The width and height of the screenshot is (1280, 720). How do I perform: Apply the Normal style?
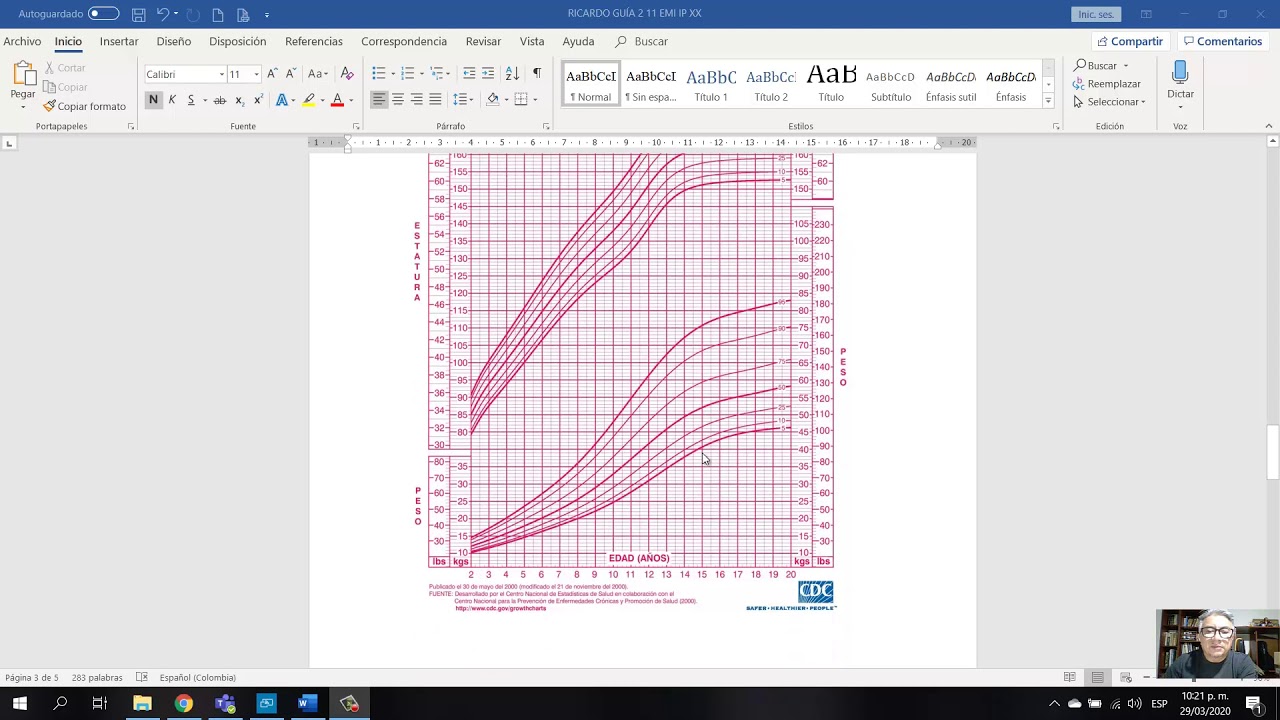point(591,84)
